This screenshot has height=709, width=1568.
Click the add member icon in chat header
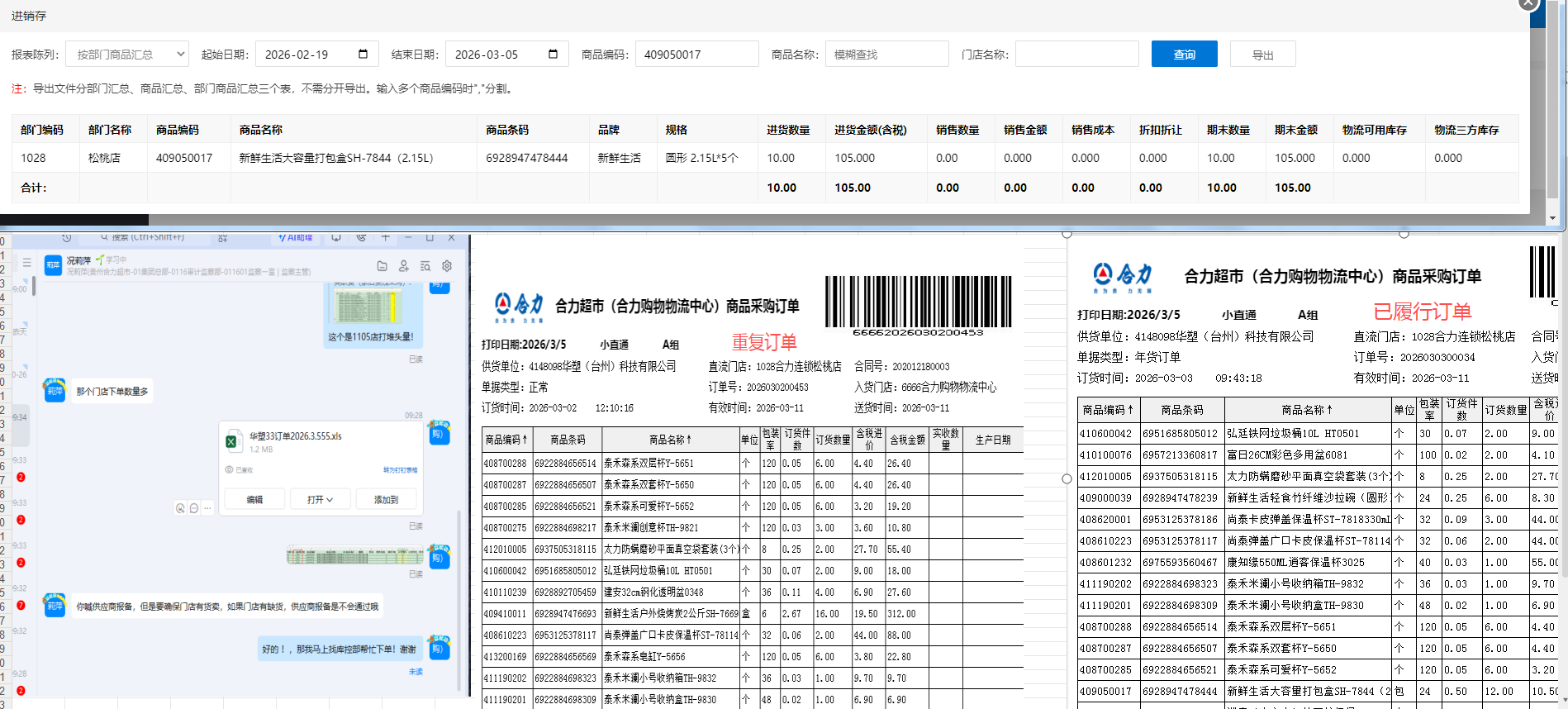(x=403, y=266)
